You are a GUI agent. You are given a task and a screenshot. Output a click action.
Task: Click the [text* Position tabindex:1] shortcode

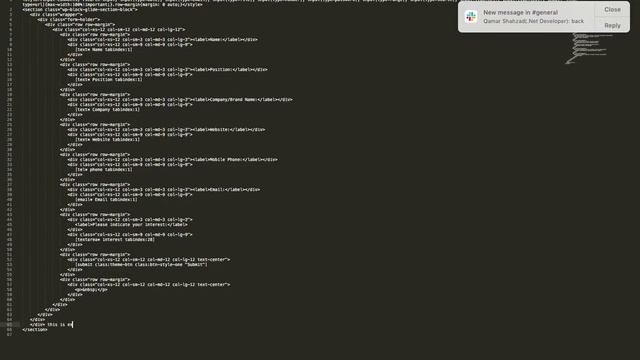click(109, 80)
